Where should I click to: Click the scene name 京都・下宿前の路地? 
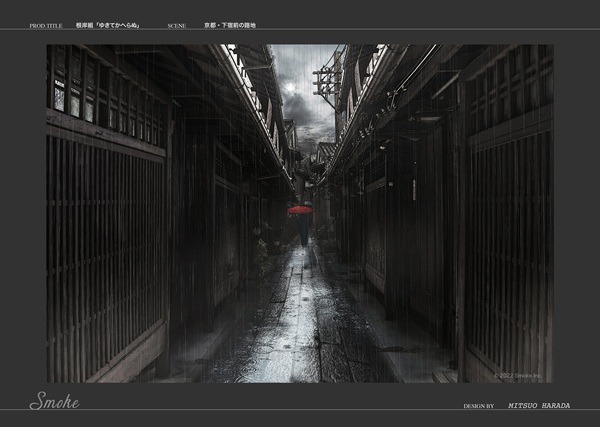click(230, 24)
